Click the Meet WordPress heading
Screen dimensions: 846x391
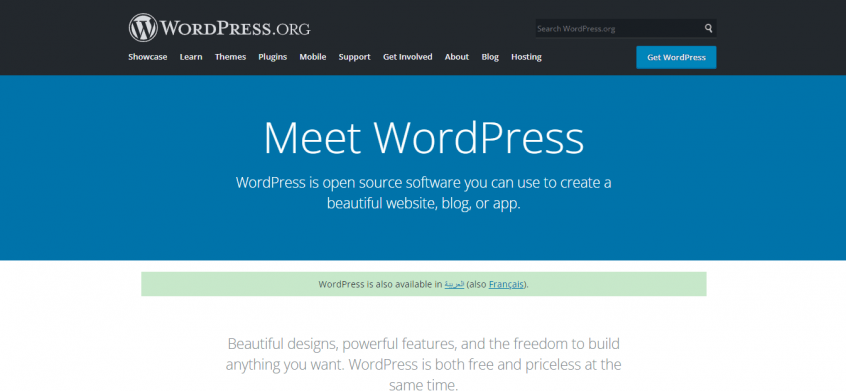click(424, 138)
